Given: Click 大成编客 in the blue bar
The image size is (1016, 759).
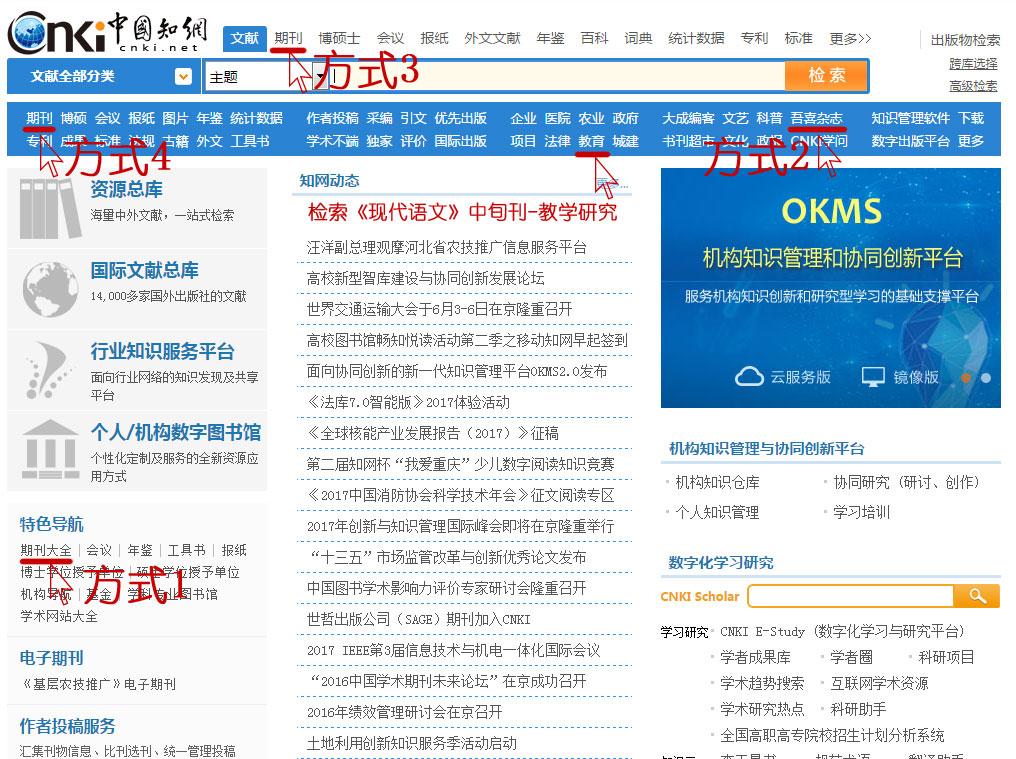Looking at the screenshot, I should point(688,118).
